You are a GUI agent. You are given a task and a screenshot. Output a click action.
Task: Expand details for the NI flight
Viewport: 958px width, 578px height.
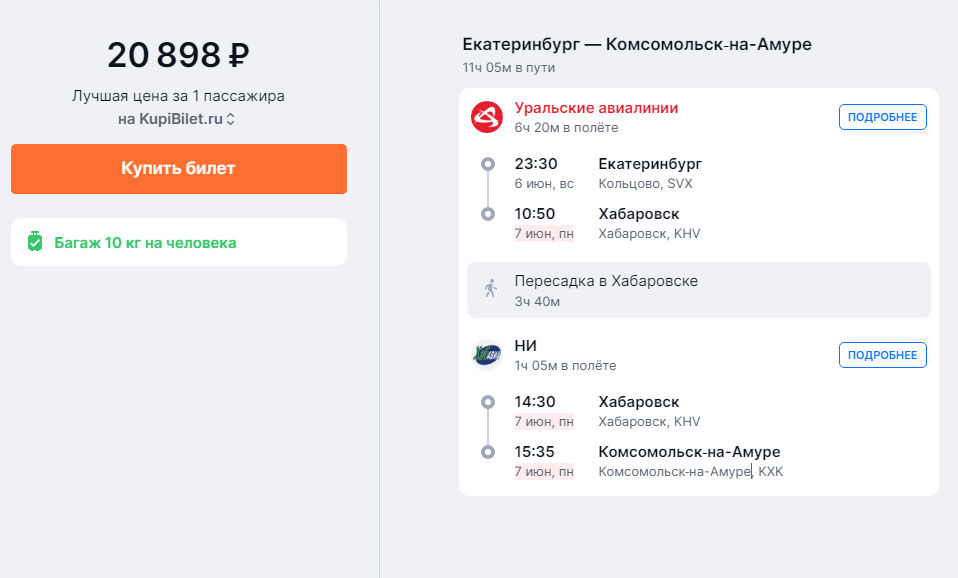point(882,355)
